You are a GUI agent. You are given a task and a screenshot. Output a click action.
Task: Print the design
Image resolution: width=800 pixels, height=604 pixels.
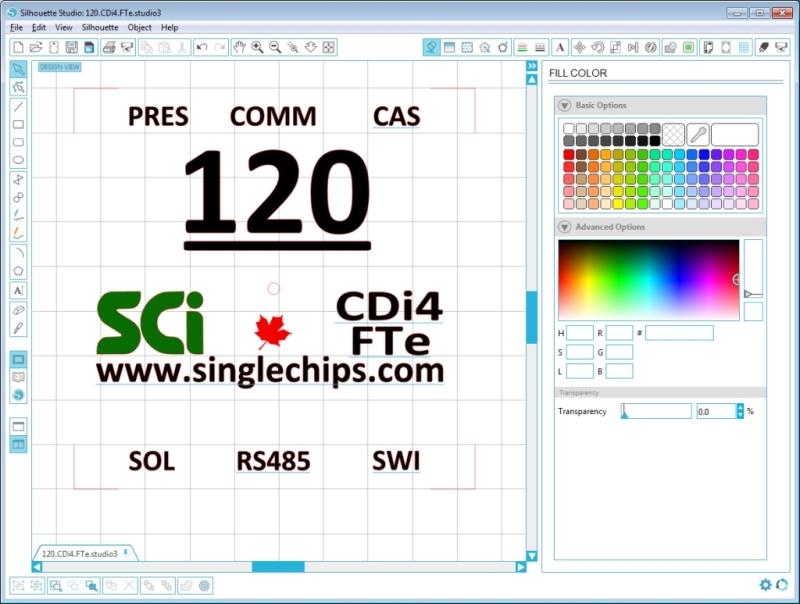coord(109,47)
